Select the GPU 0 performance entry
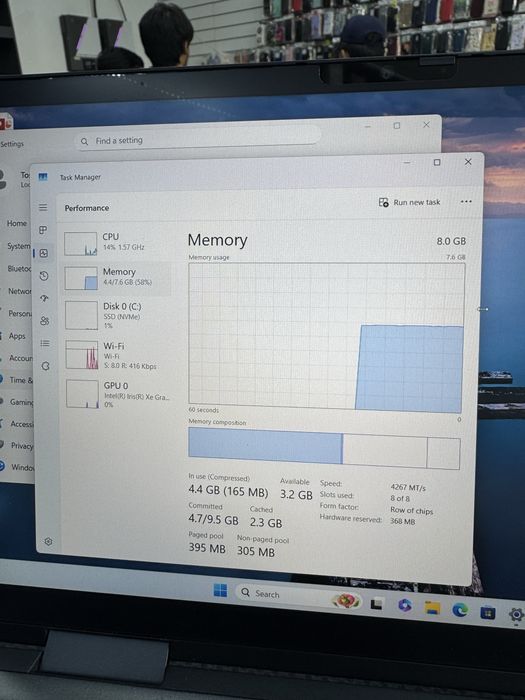525x700 pixels. point(119,394)
